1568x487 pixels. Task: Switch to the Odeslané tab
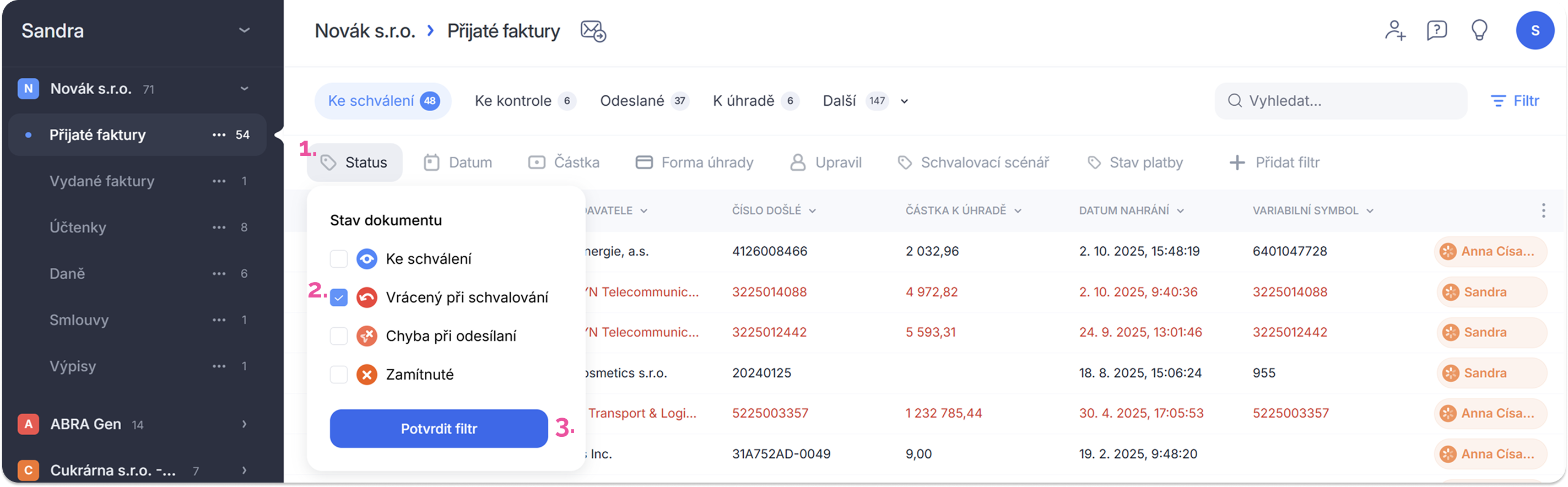click(x=644, y=101)
